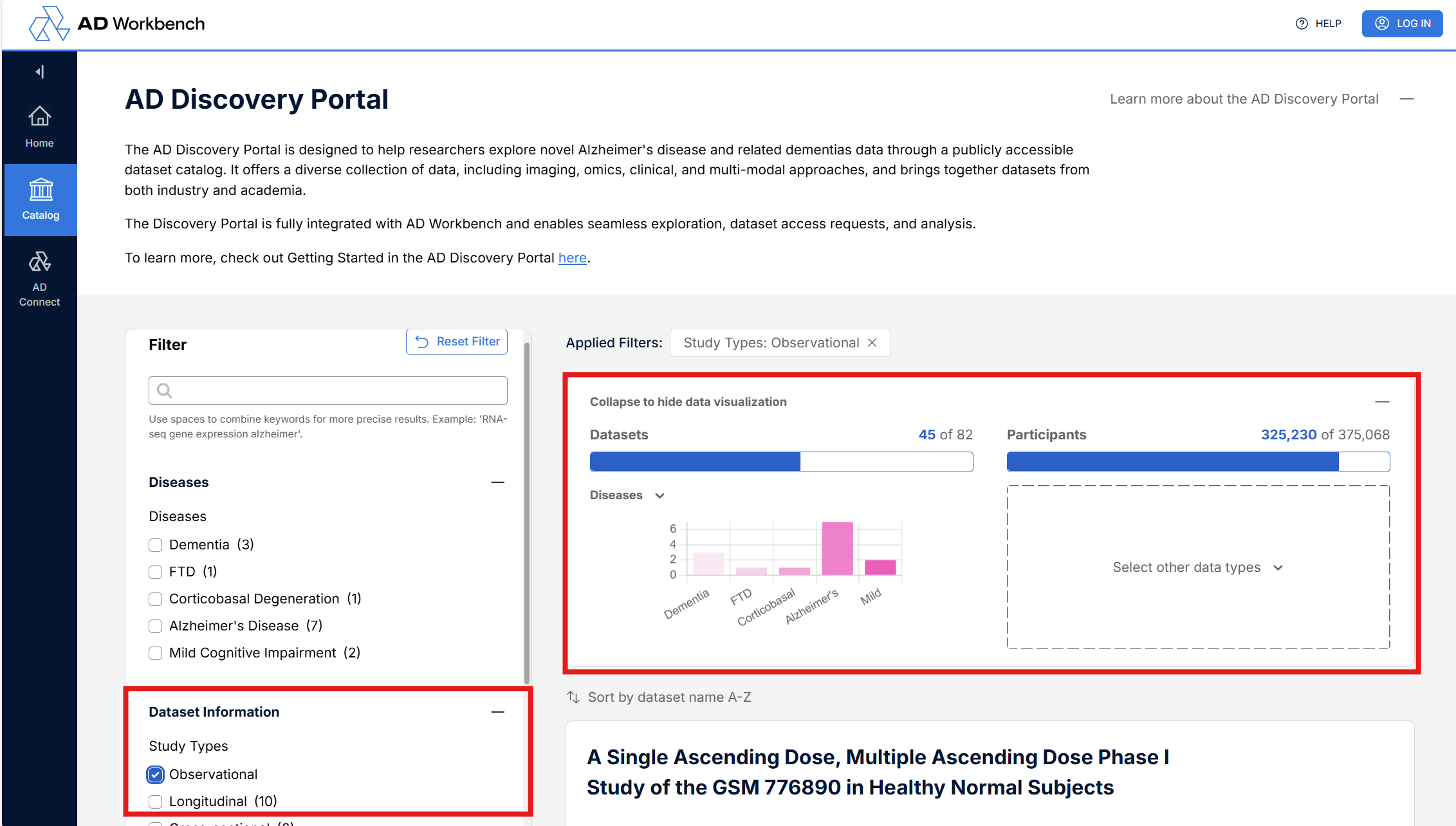The image size is (1456, 826).
Task: Uncheck the Observational study type checkbox
Action: 155,775
